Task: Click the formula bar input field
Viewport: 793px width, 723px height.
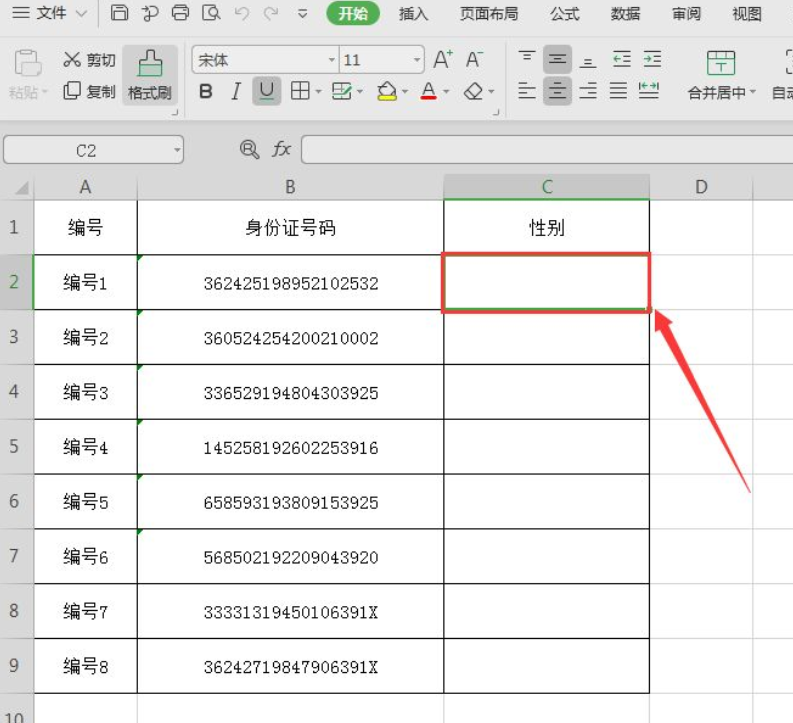Action: [547, 149]
